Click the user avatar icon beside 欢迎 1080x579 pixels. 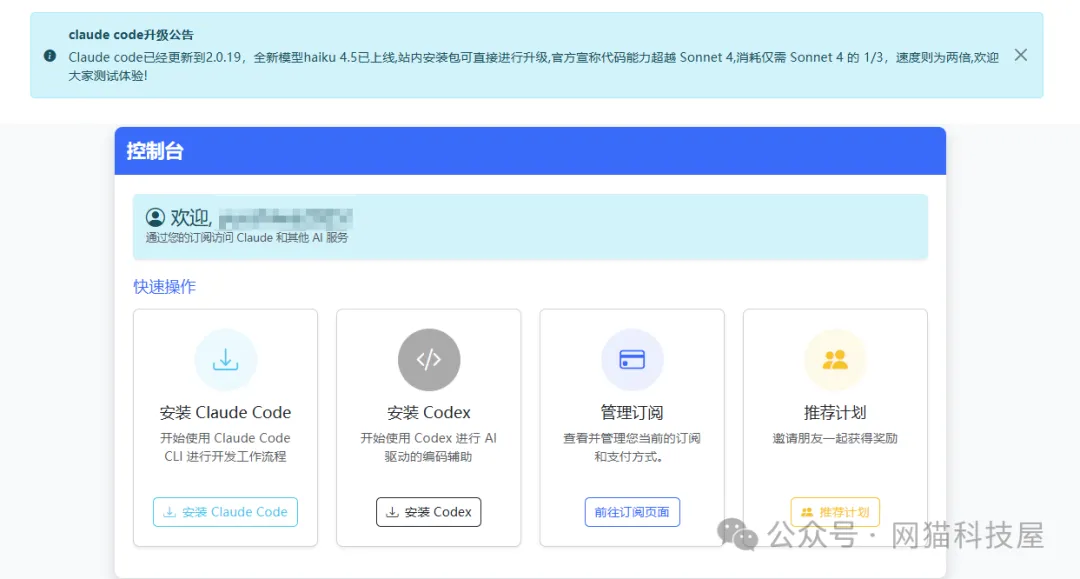pos(155,217)
